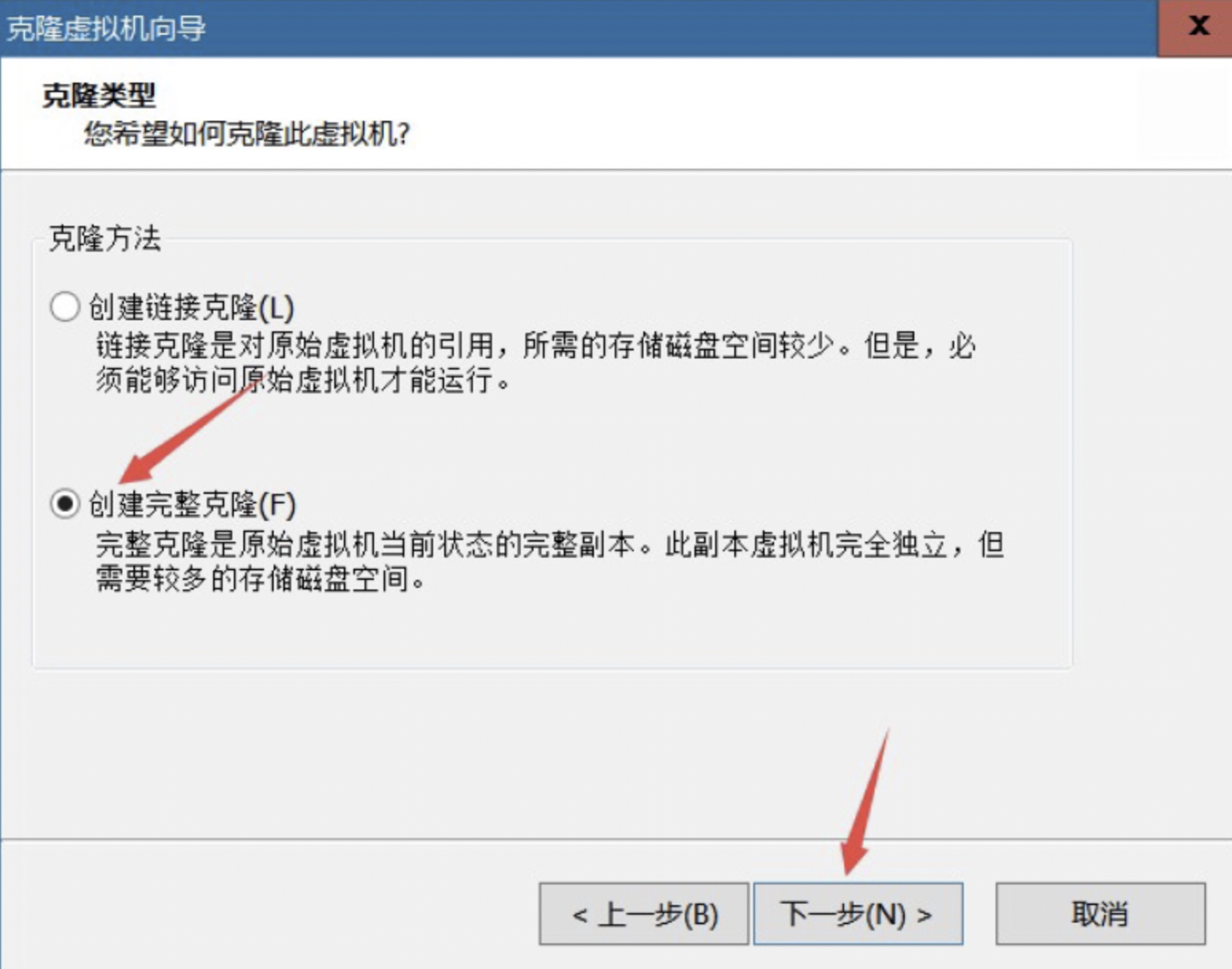
Task: Click the 您希望如何克隆此虚拟机? subtitle
Action: pyautogui.click(x=247, y=134)
